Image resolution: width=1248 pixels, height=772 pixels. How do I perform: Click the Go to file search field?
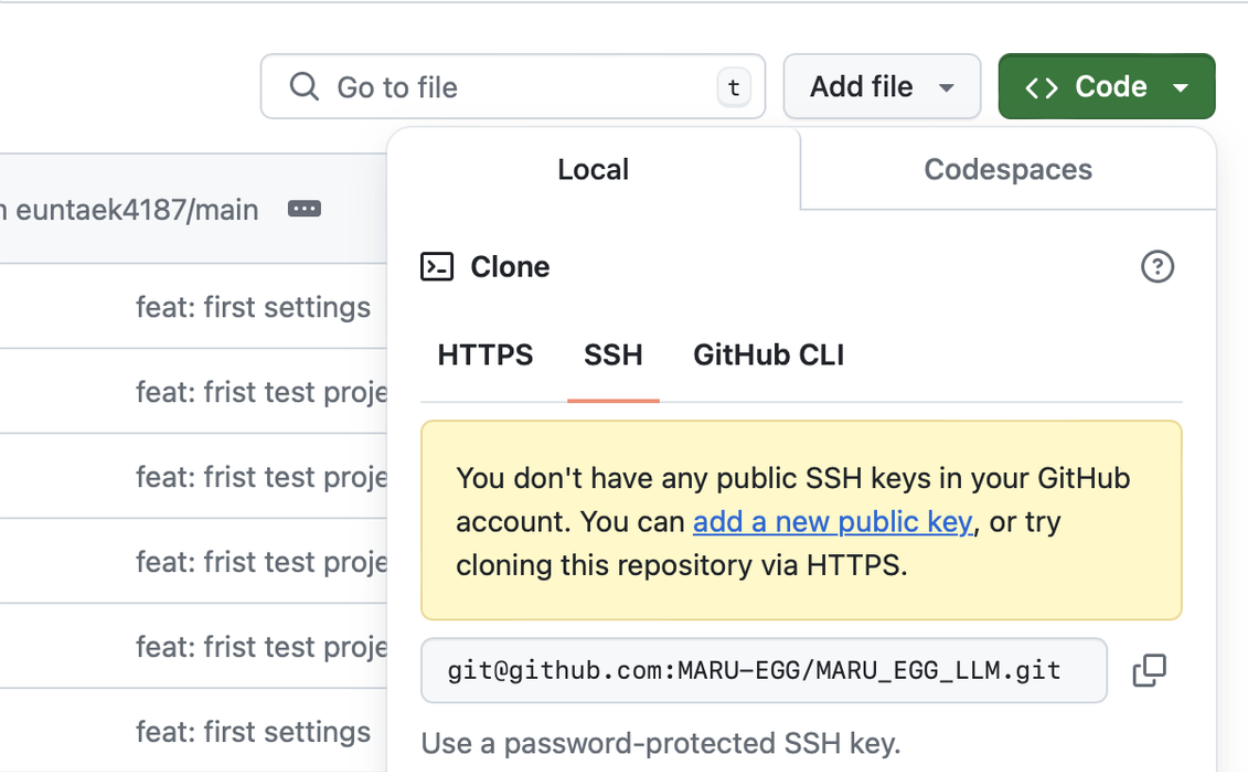(512, 87)
